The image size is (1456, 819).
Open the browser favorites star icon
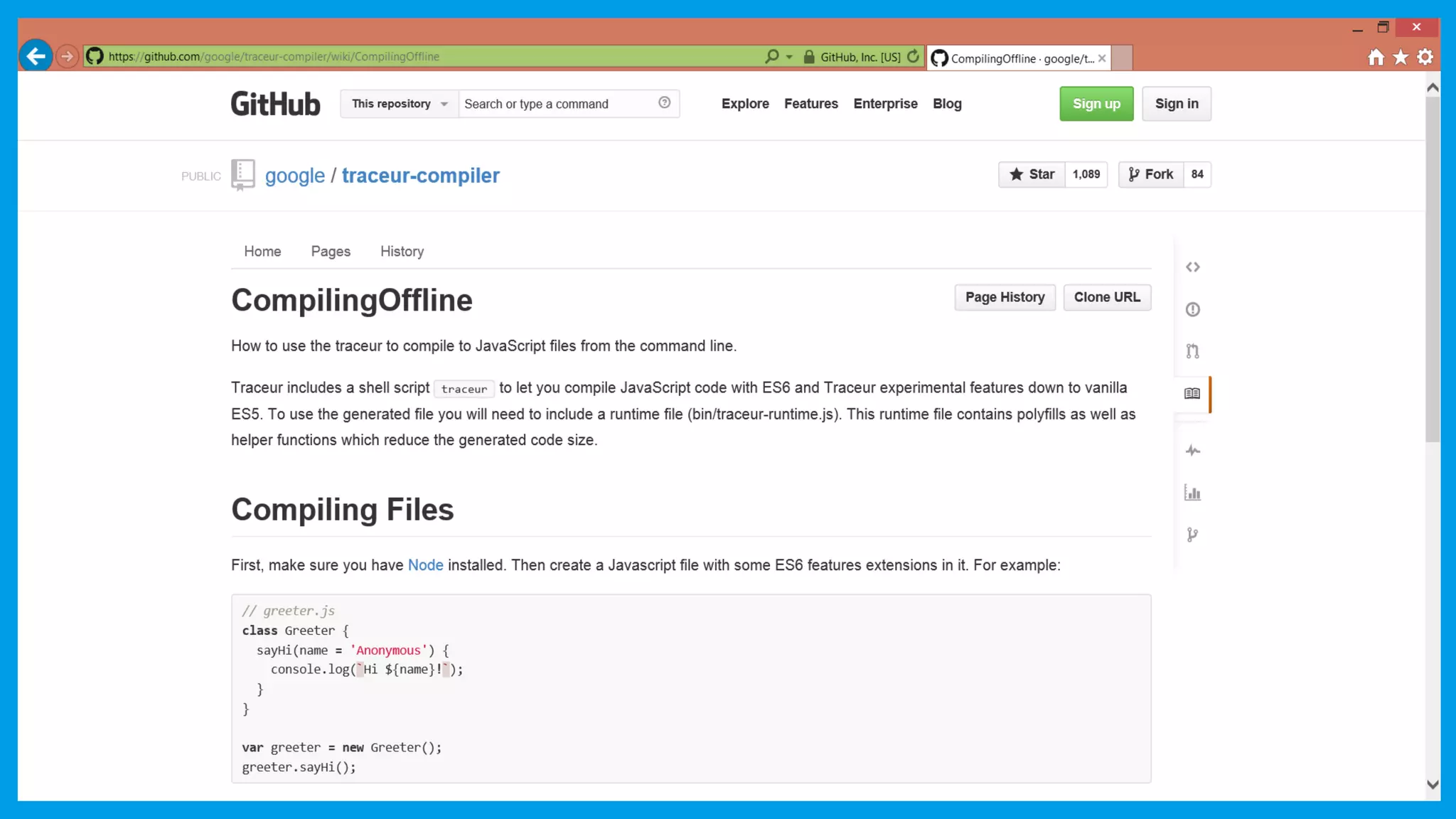[x=1401, y=57]
